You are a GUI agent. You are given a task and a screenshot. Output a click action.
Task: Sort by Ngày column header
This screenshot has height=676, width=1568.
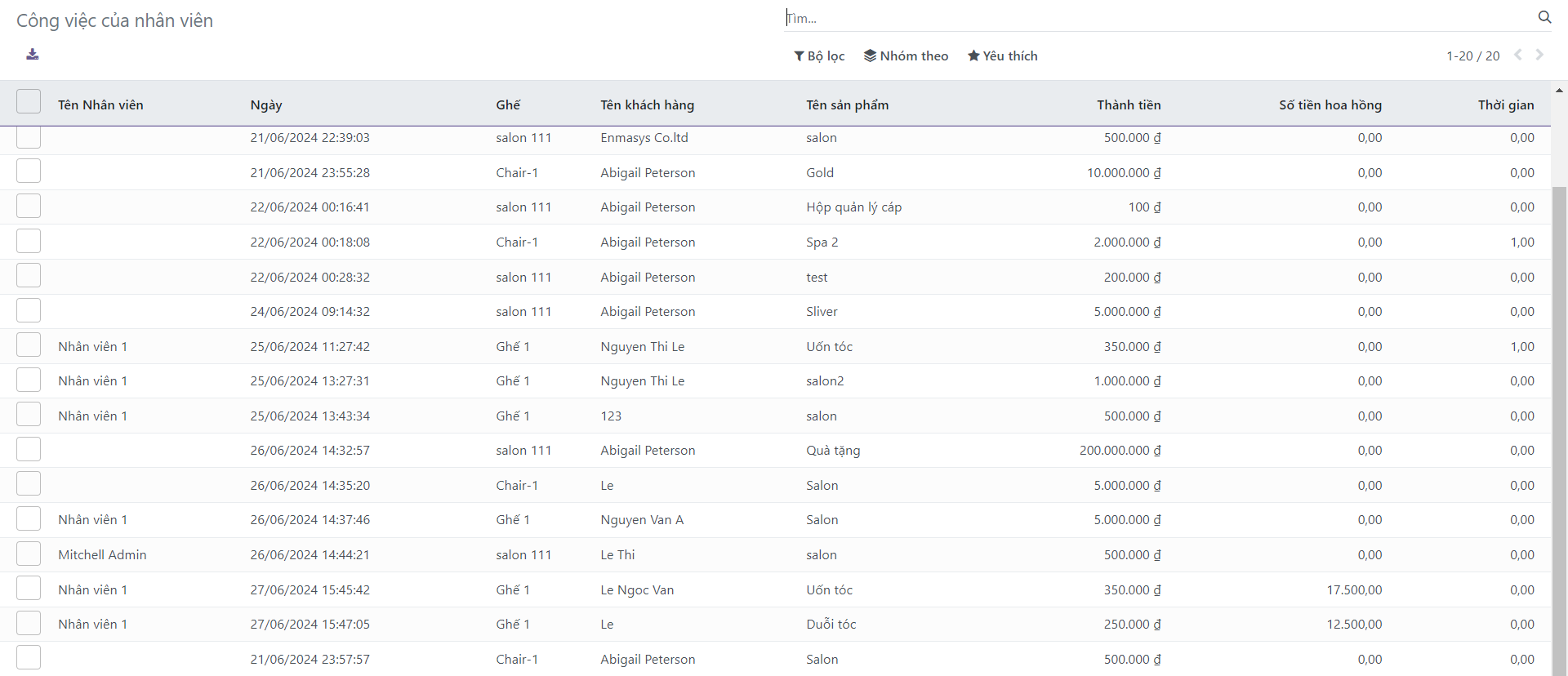[266, 105]
